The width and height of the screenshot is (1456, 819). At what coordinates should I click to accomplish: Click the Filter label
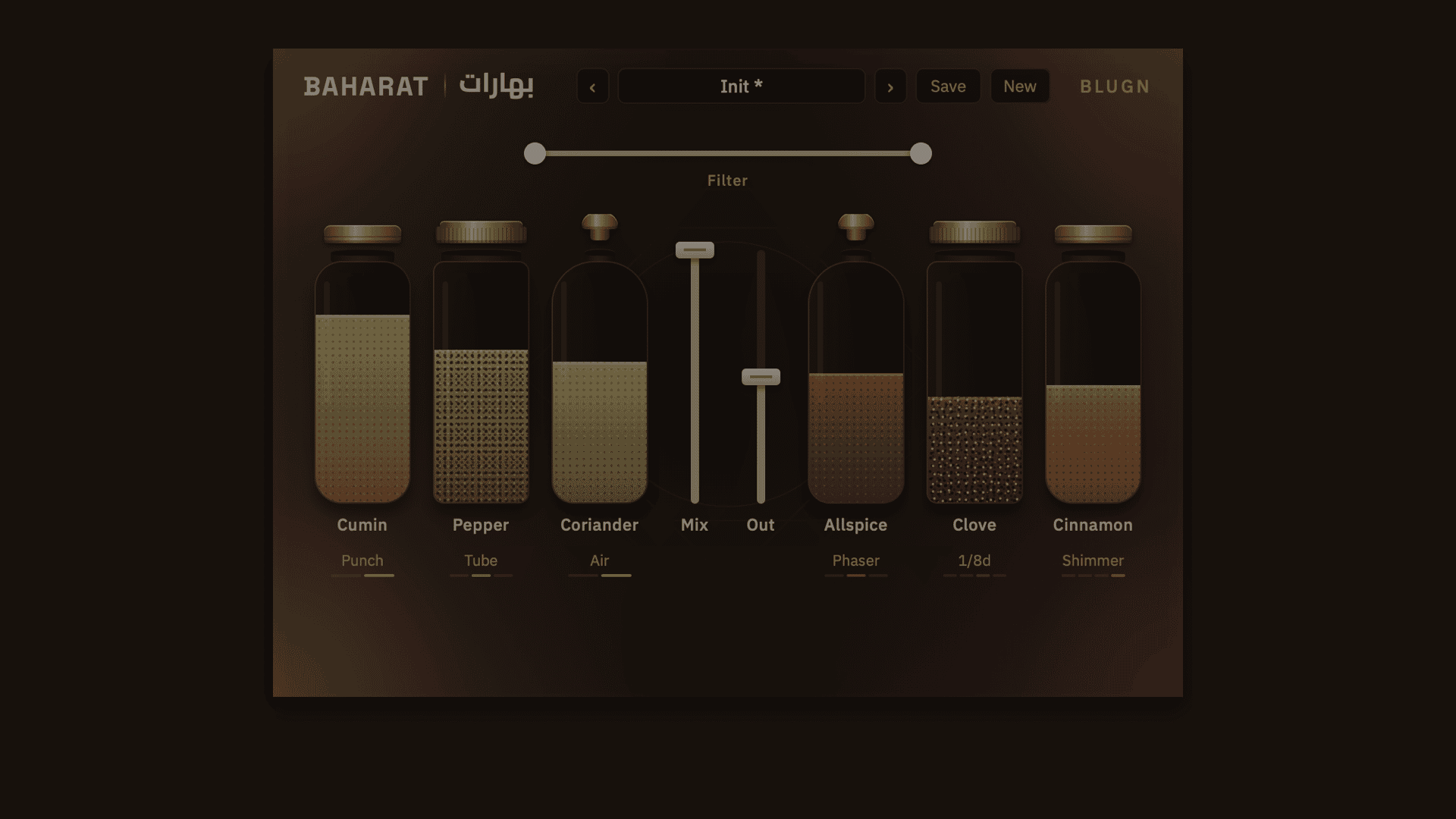pyautogui.click(x=728, y=180)
